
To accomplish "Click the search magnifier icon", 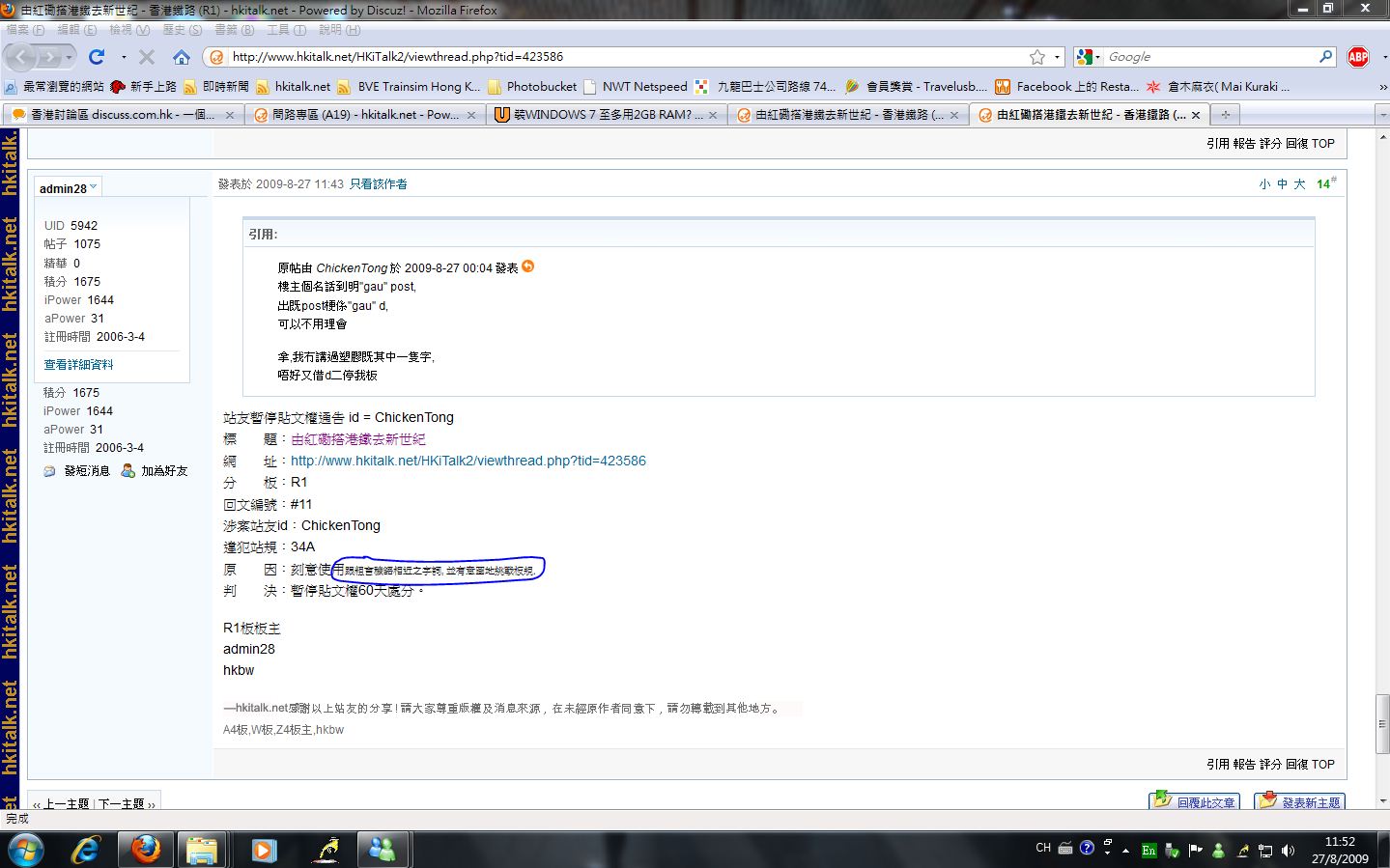I will coord(1326,57).
